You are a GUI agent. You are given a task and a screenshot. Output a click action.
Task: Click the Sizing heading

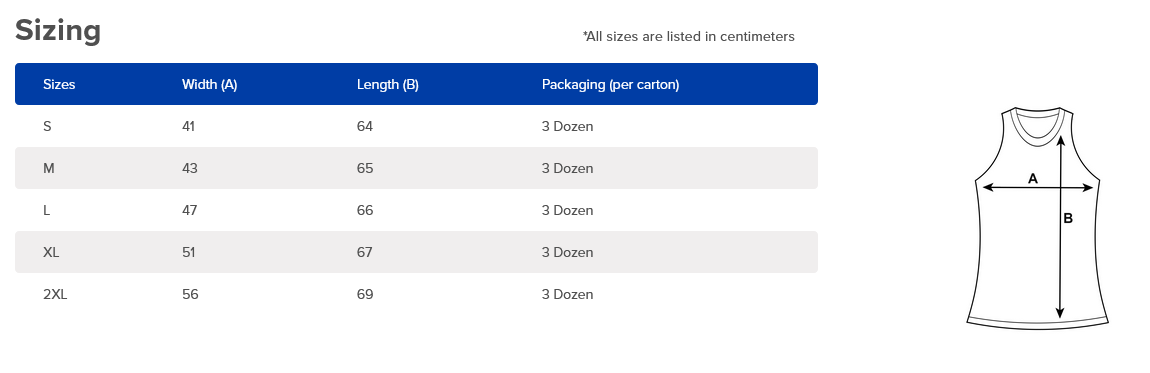point(58,32)
